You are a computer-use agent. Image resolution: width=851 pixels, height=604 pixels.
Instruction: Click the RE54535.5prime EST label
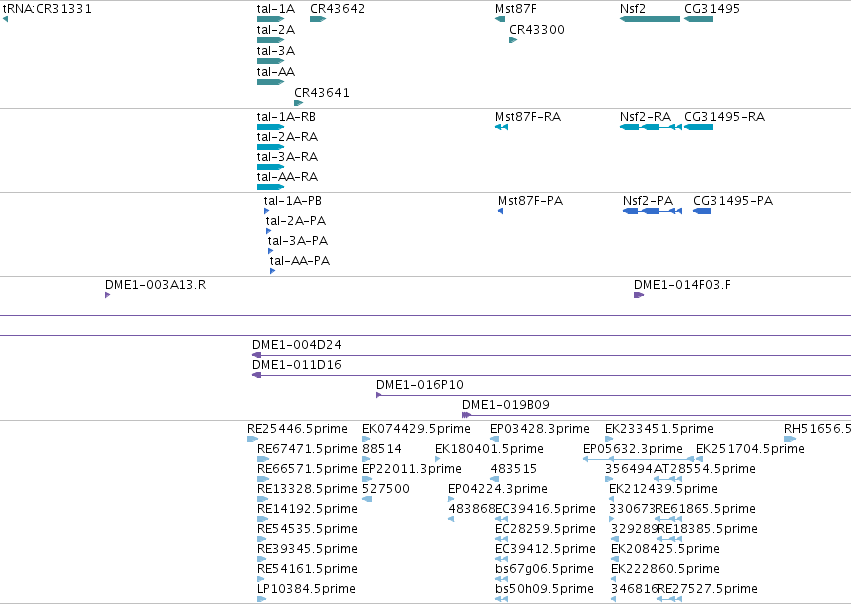click(307, 529)
